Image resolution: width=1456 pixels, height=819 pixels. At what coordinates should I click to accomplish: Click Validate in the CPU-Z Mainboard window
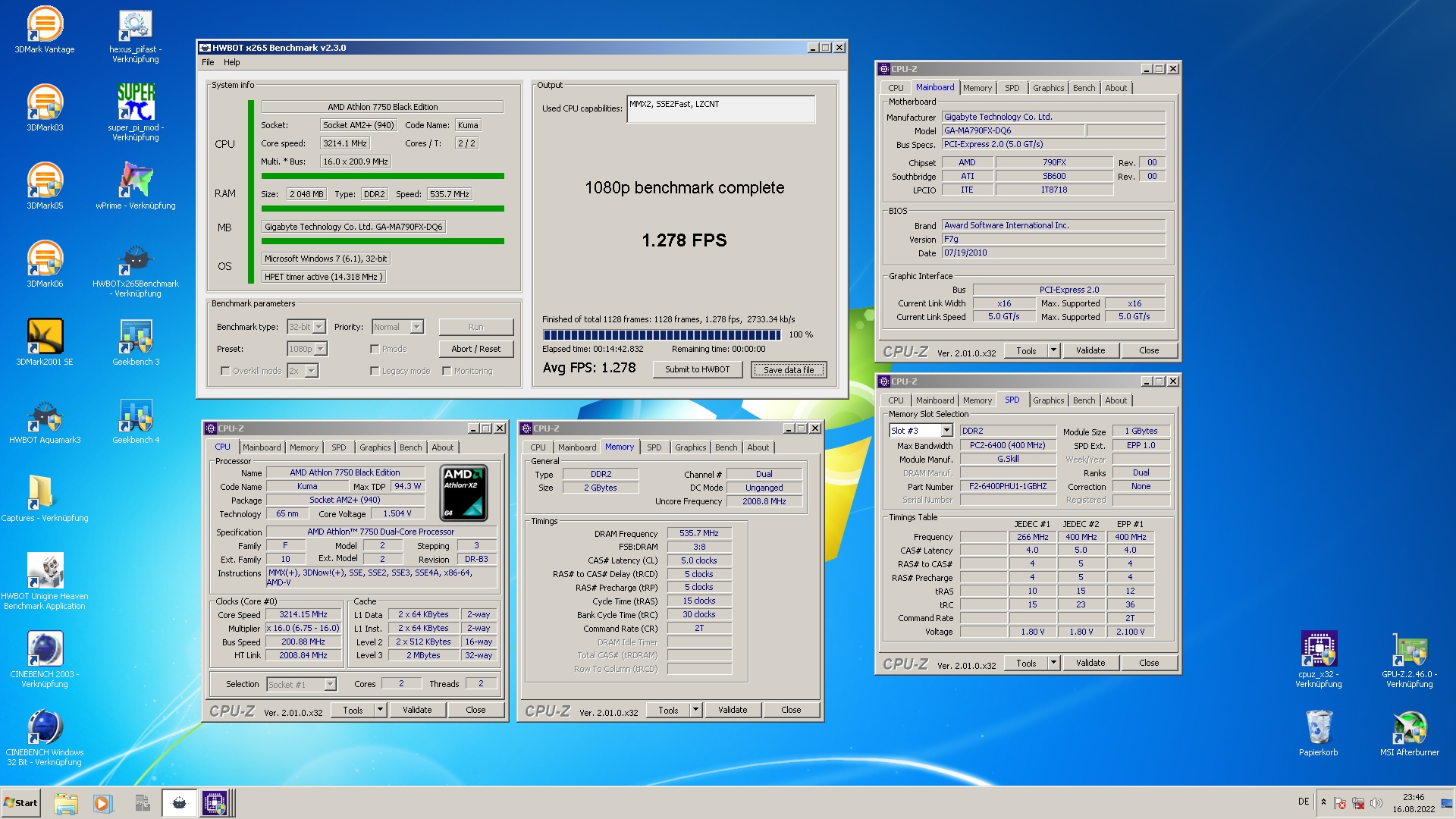pos(1090,350)
